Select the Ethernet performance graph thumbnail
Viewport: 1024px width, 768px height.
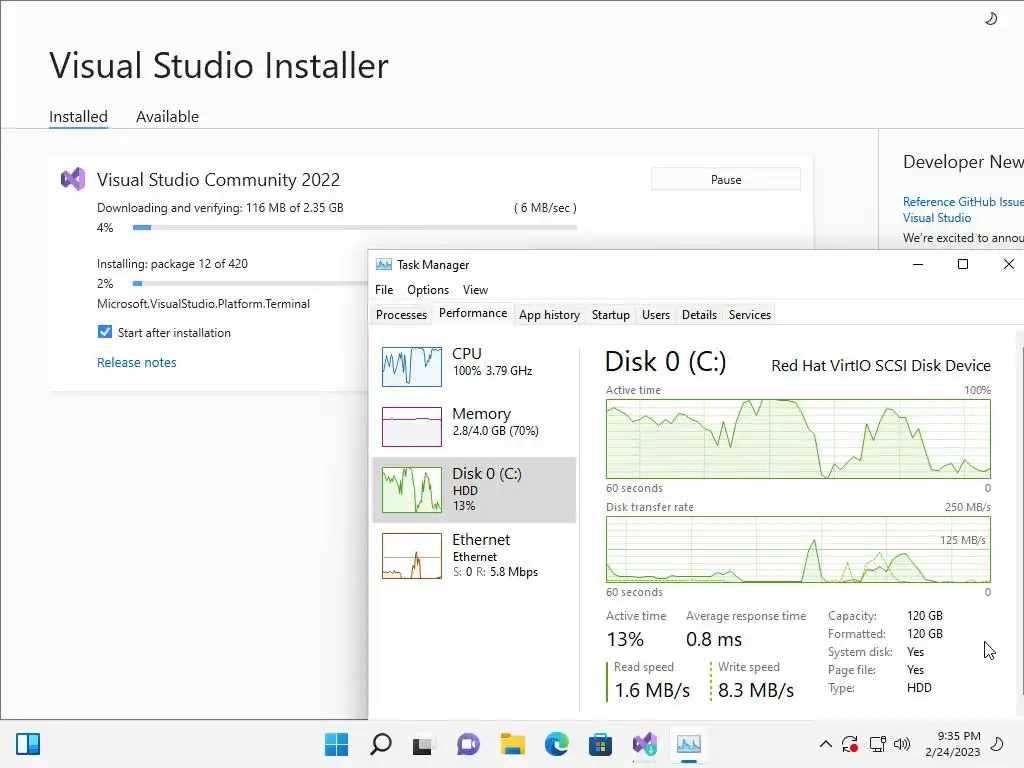pos(411,556)
